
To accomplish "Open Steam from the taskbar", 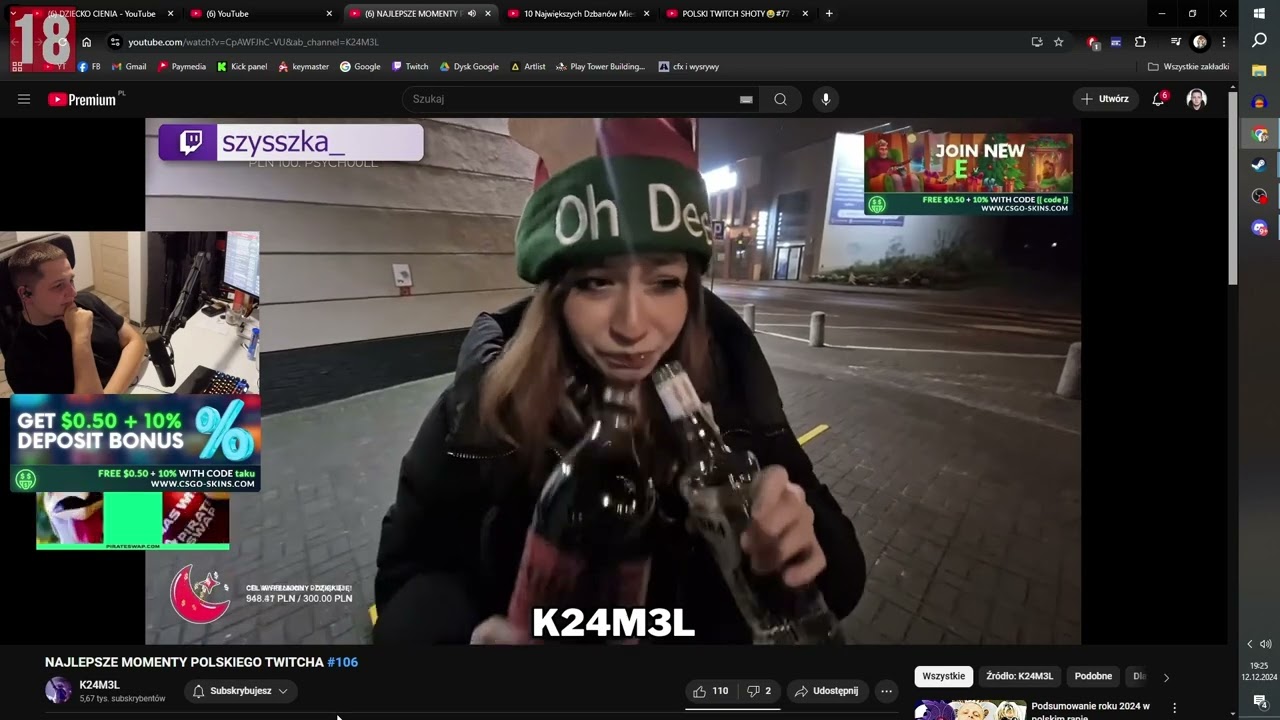I will click(1259, 165).
